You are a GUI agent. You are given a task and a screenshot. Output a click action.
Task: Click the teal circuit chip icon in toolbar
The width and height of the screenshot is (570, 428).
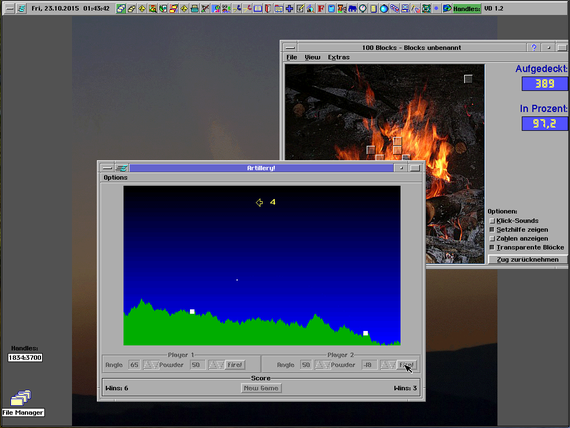(426, 8)
